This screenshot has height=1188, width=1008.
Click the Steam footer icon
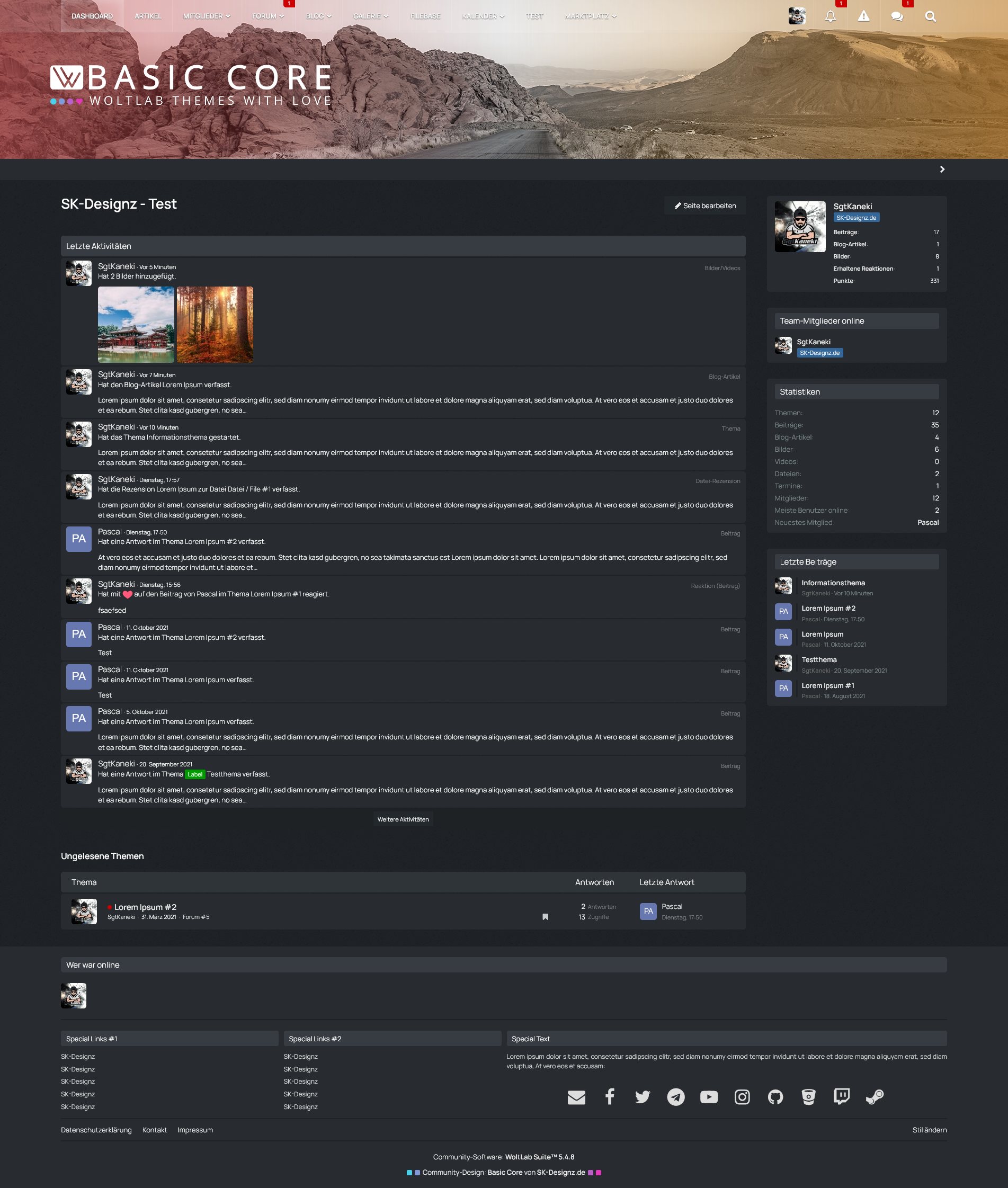pos(875,1096)
